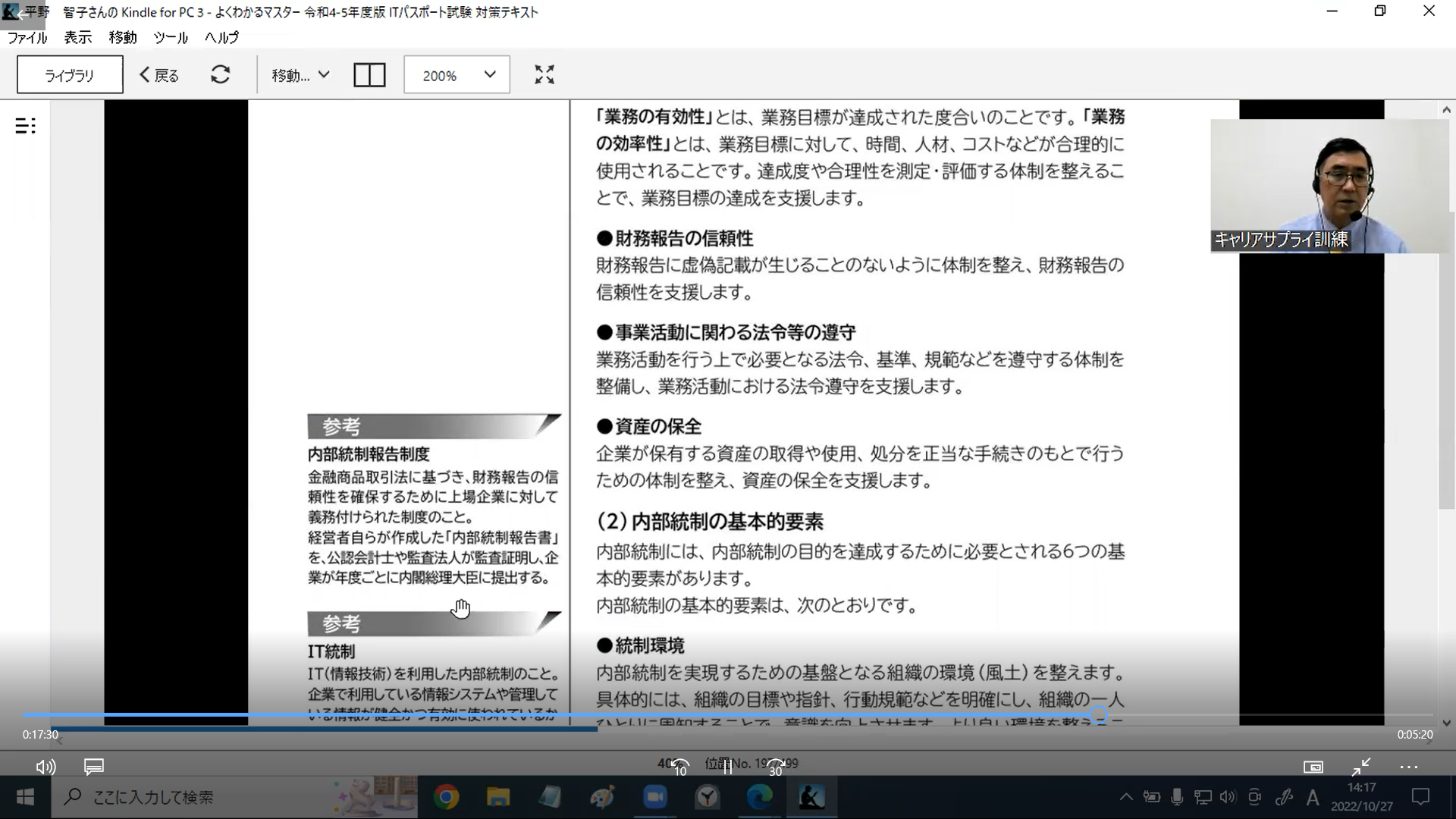Open the notepad app icon in taskbar

(x=551, y=797)
